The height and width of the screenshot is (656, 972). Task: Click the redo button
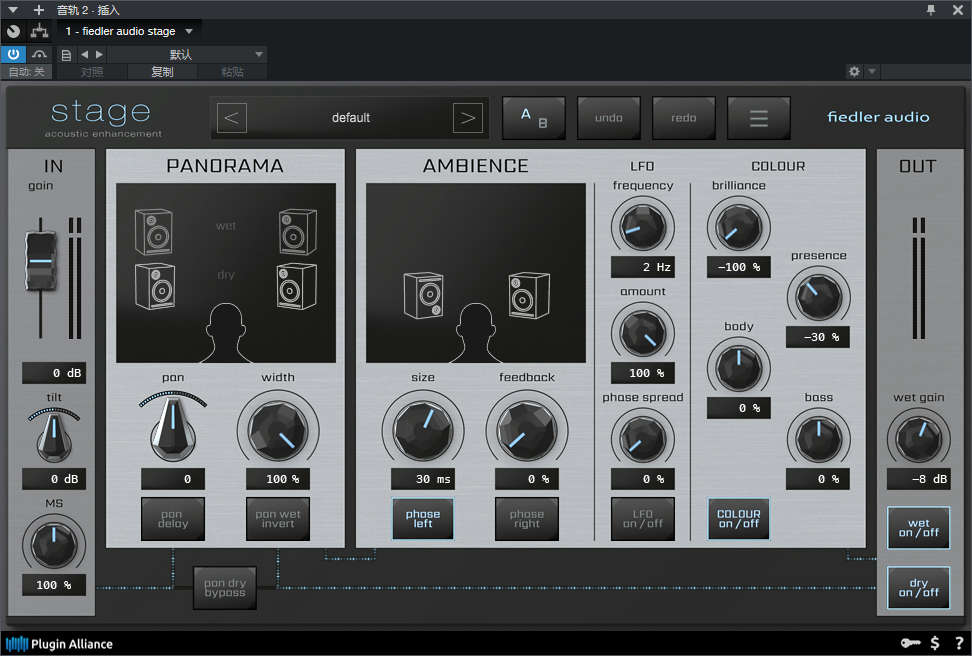coord(684,118)
